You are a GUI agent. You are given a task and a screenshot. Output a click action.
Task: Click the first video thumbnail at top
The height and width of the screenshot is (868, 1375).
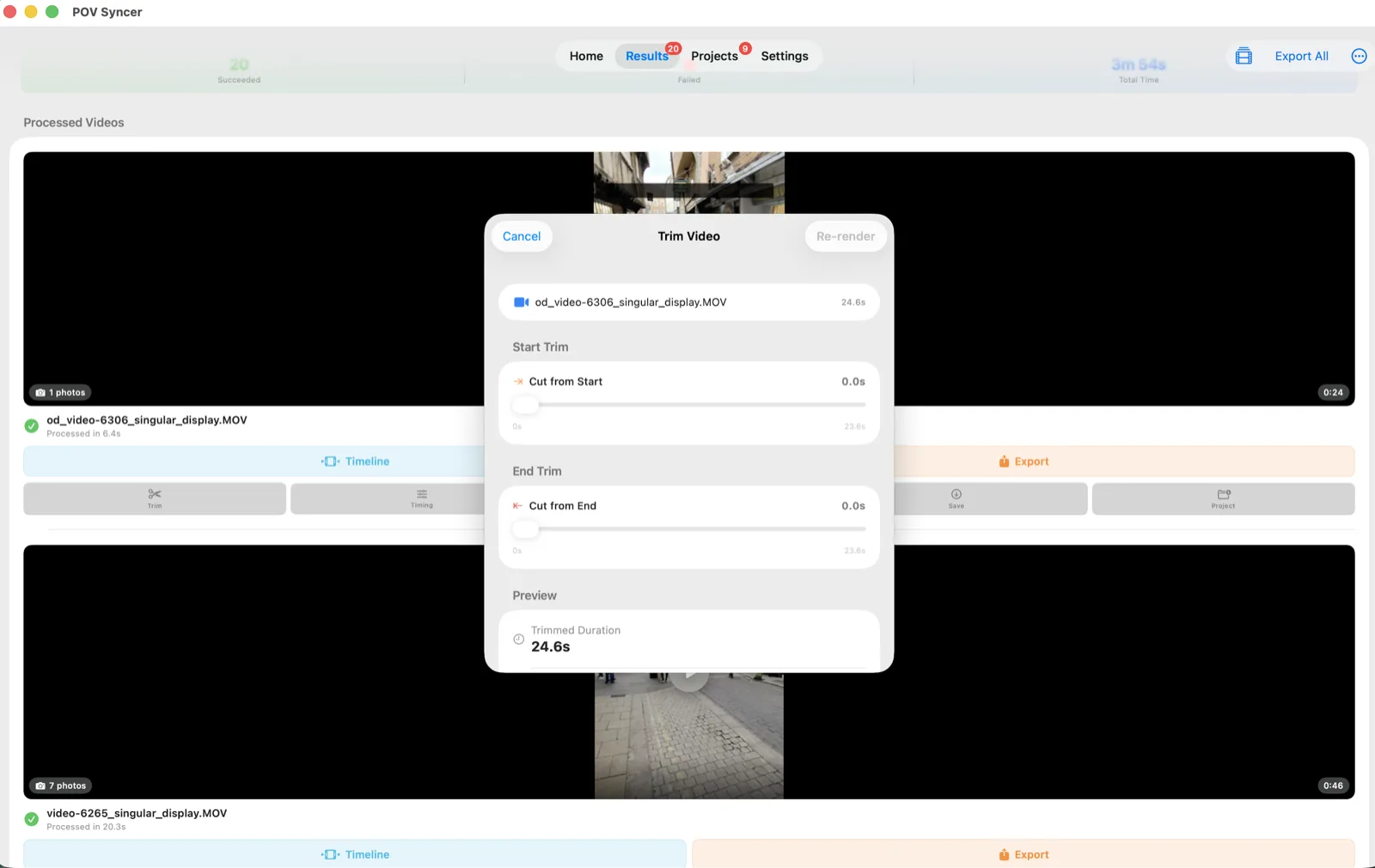(689, 183)
